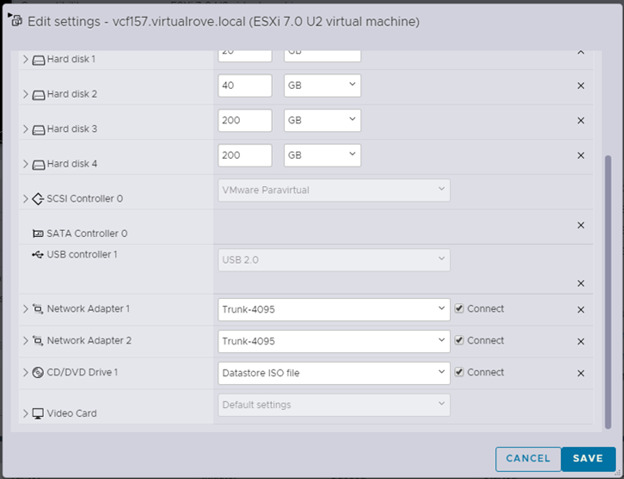
Task: Toggle Connect checkbox for Network Adapter 1
Action: [459, 309]
